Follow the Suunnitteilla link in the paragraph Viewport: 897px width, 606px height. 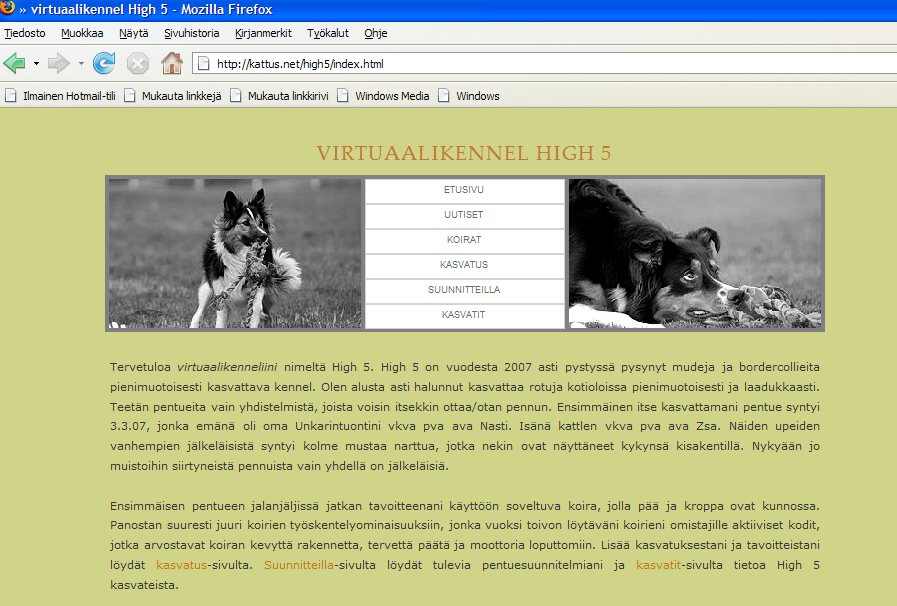pos(299,566)
